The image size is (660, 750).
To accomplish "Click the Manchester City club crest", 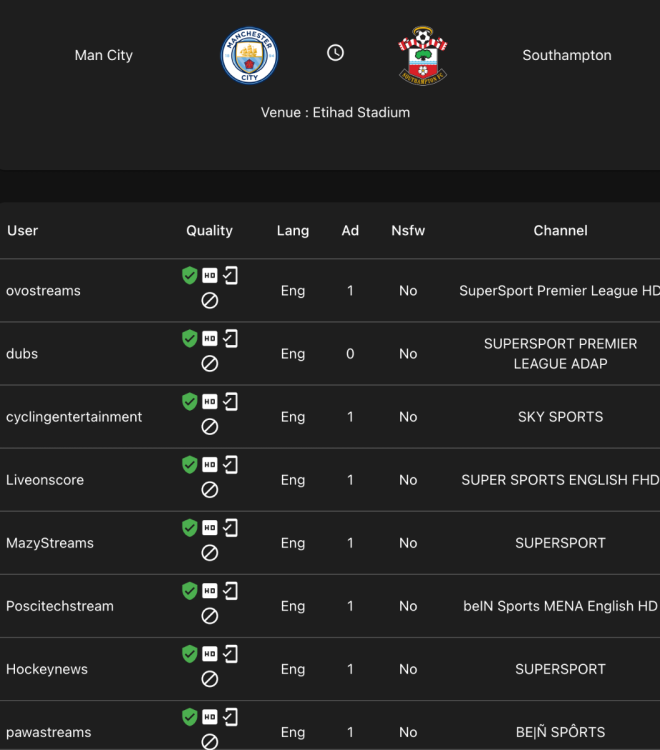I will coord(249,55).
